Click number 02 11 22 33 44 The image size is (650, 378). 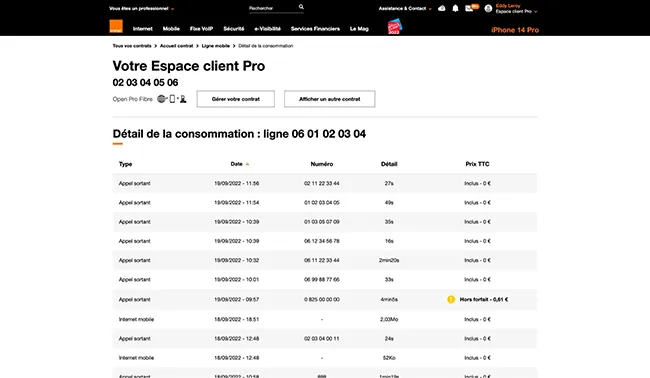322,183
